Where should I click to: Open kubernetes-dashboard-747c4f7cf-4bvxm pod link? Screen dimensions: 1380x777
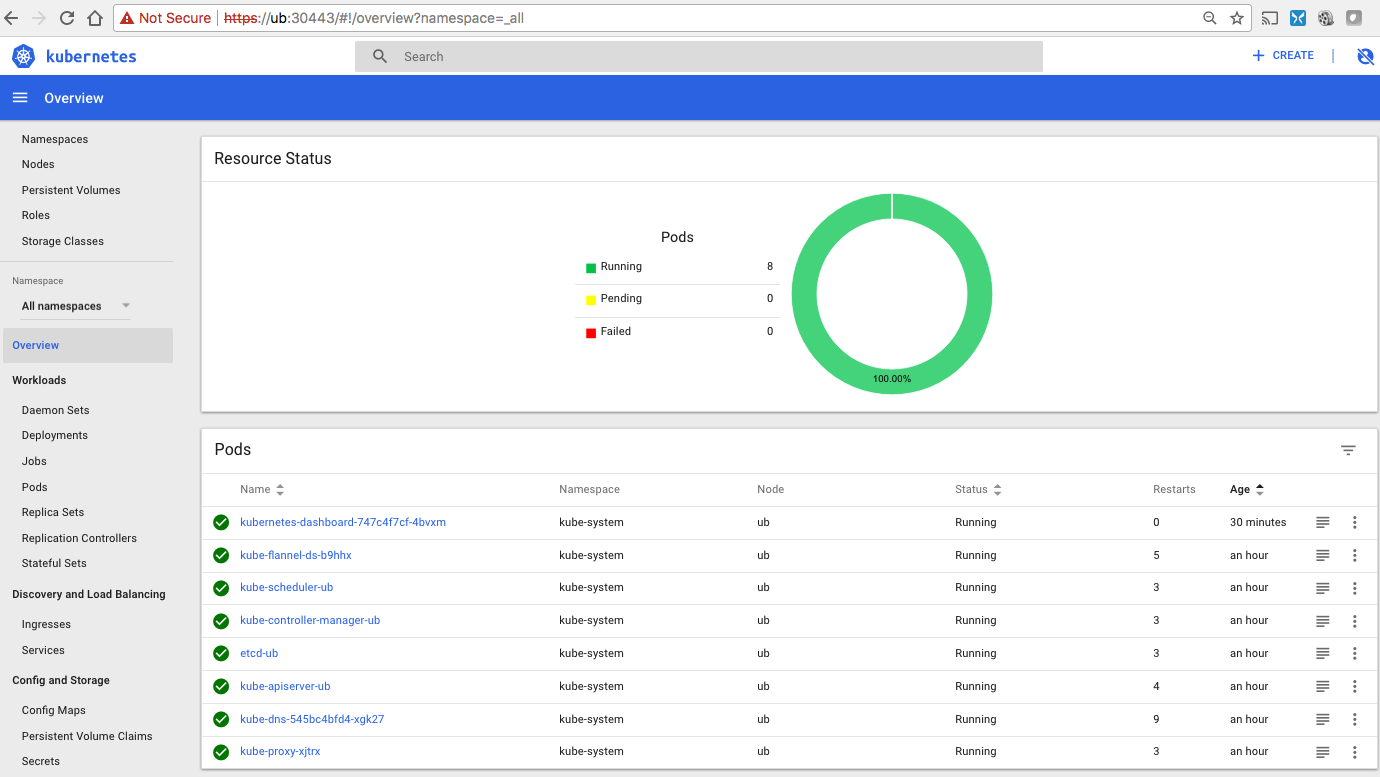[343, 522]
